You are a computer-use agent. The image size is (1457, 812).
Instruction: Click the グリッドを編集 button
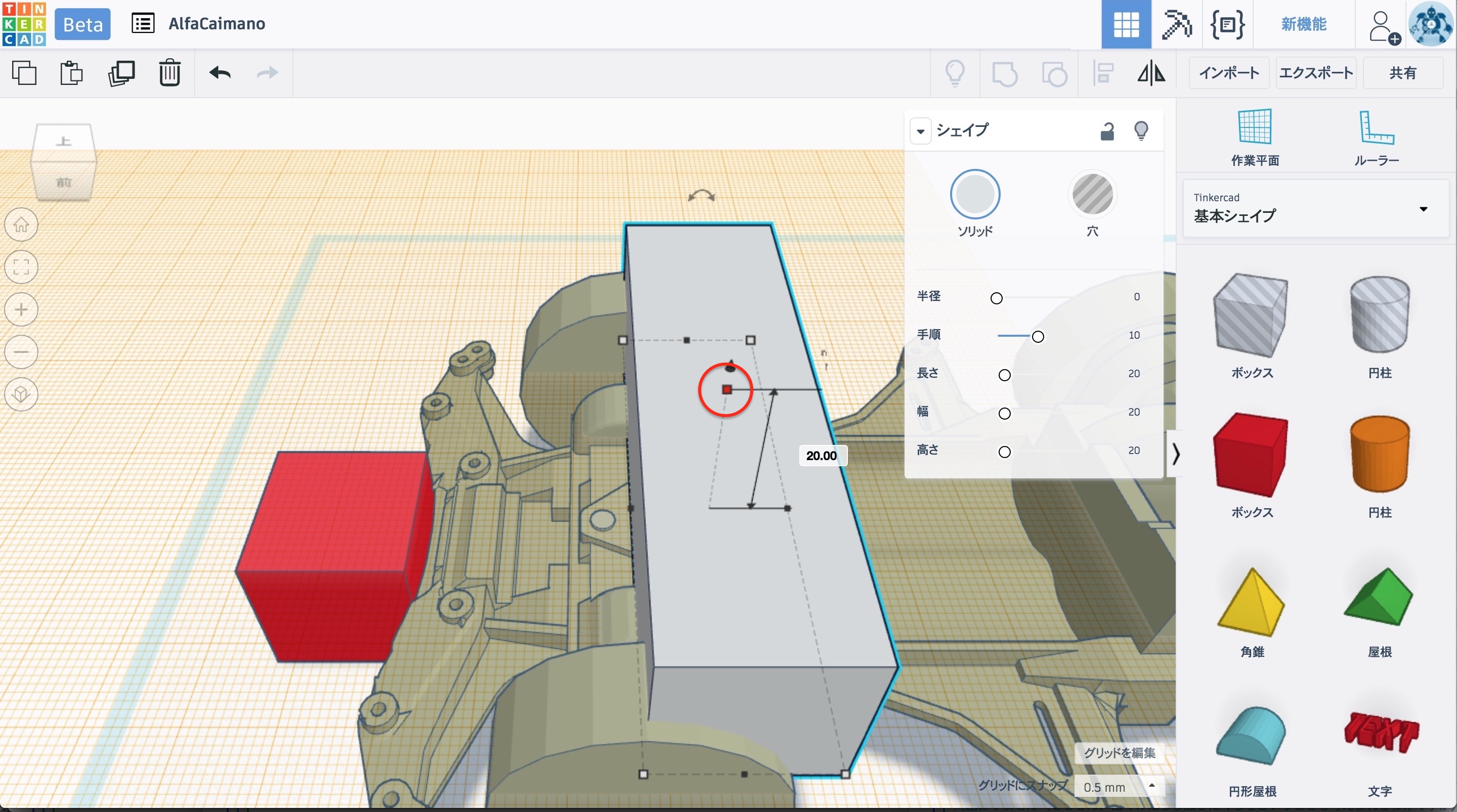1119,753
